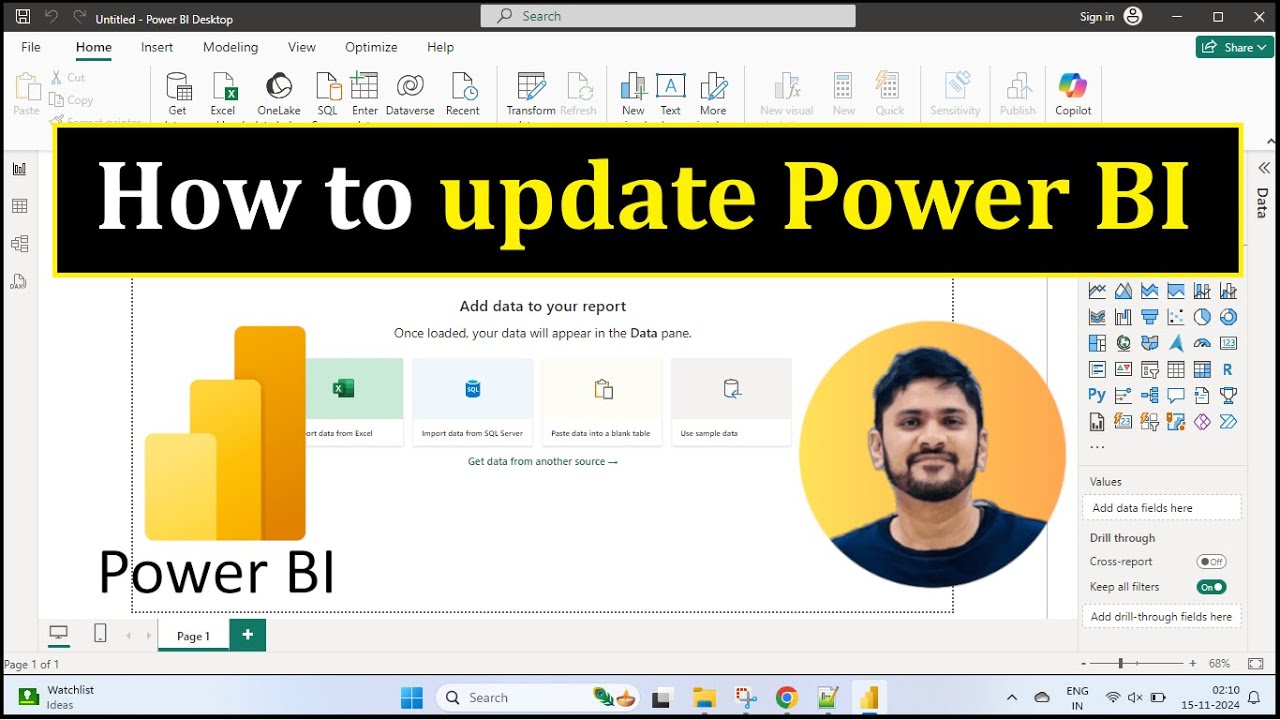Click the zoom in plus button
This screenshot has width=1280, height=720.
[x=1192, y=663]
